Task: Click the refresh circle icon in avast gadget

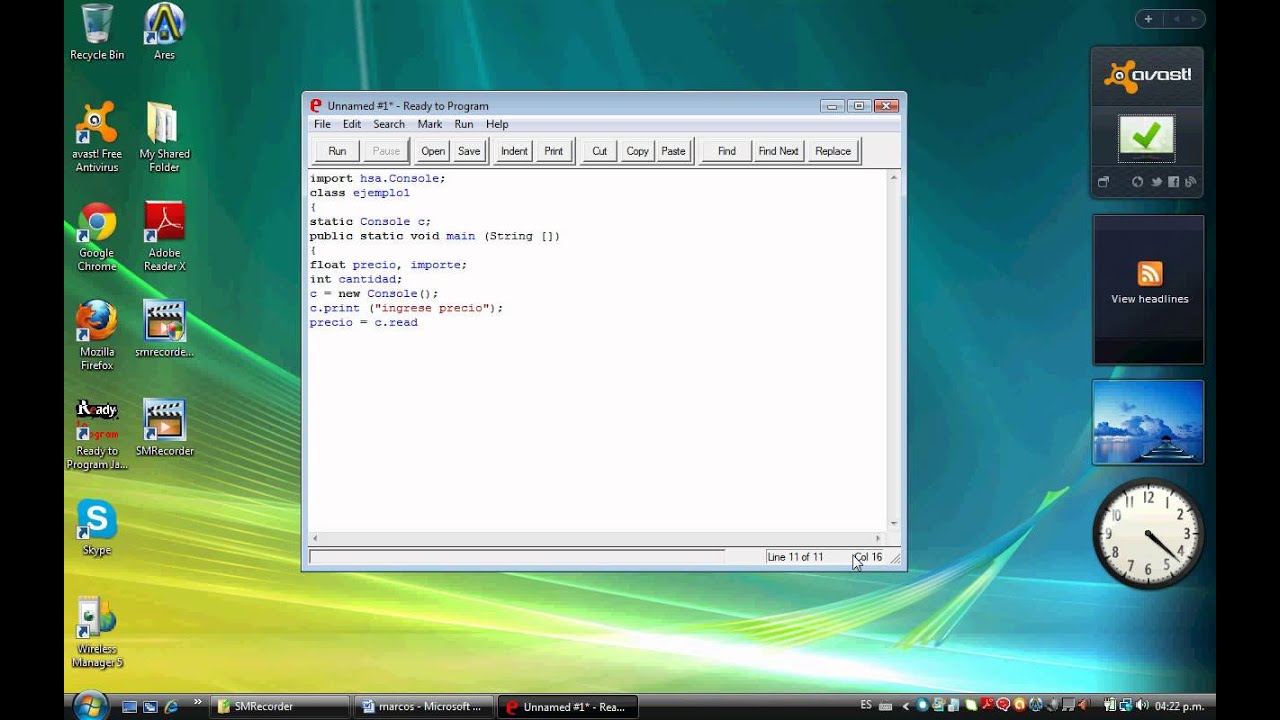Action: pyautogui.click(x=1138, y=182)
